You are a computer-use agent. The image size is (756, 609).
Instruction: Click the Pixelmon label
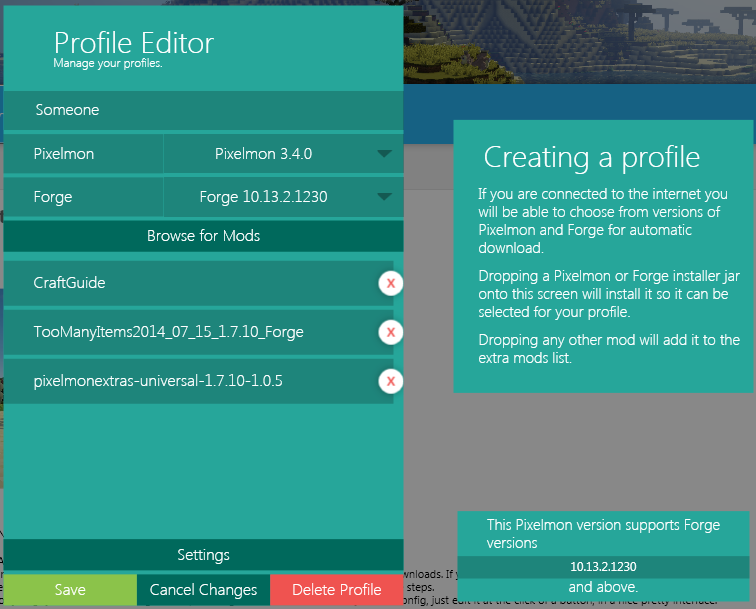64,154
